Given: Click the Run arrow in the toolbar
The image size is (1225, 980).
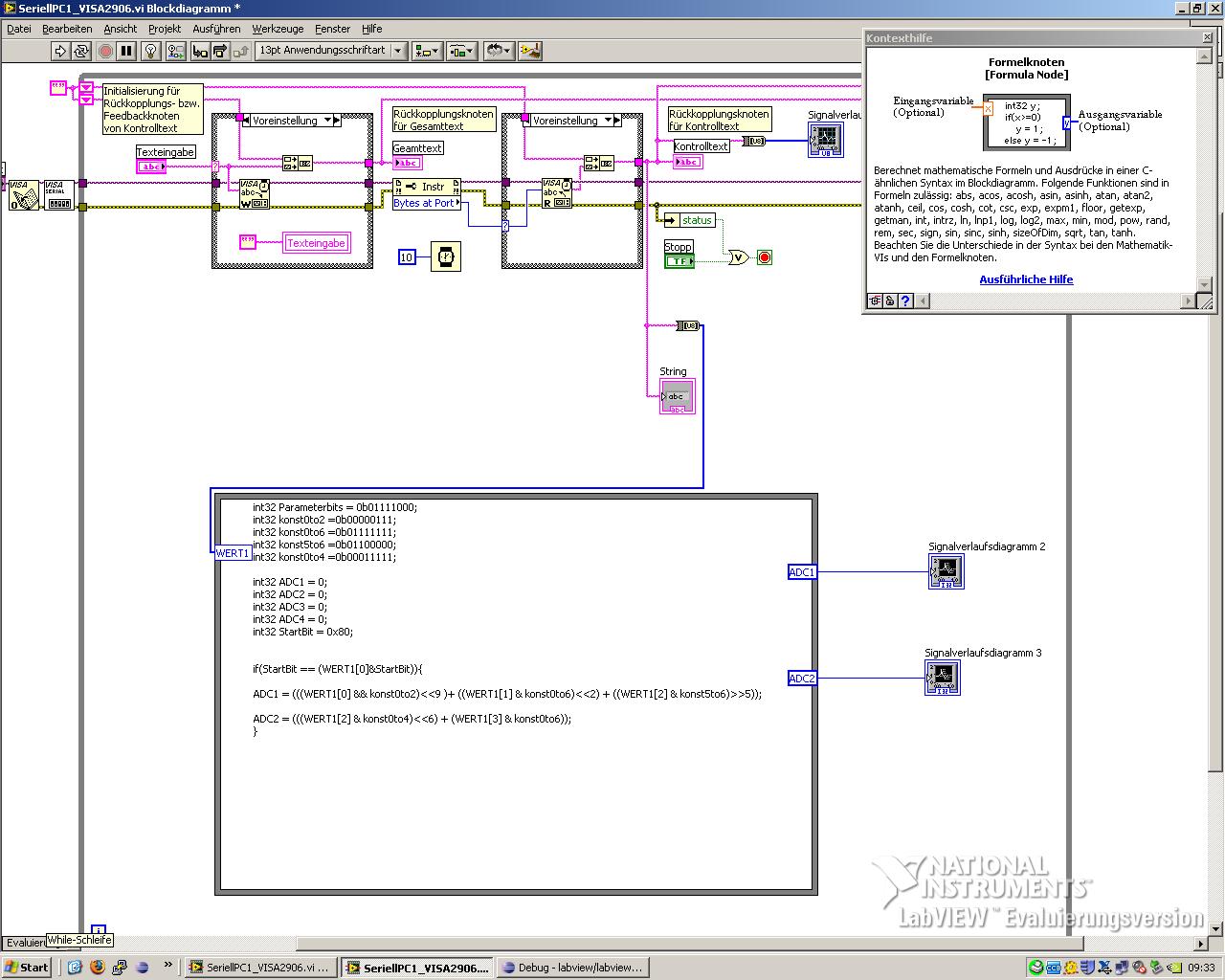Looking at the screenshot, I should point(60,51).
